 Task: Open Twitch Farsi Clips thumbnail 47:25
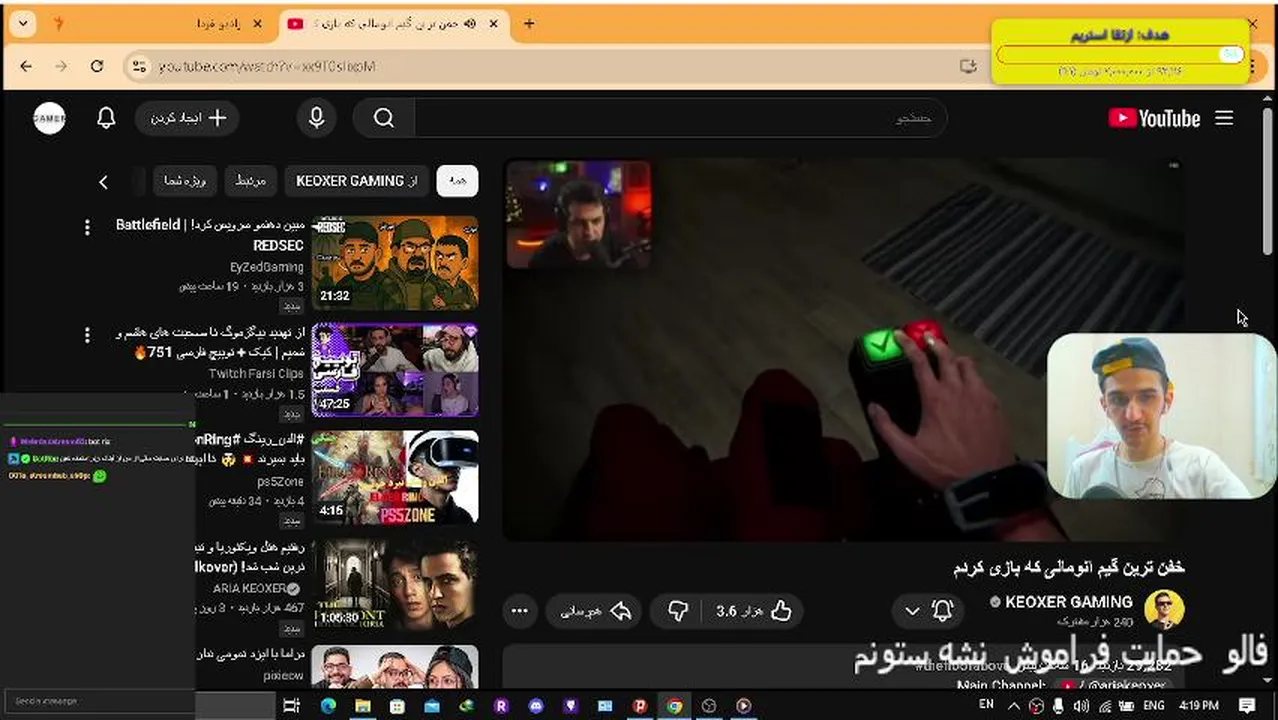click(x=395, y=370)
